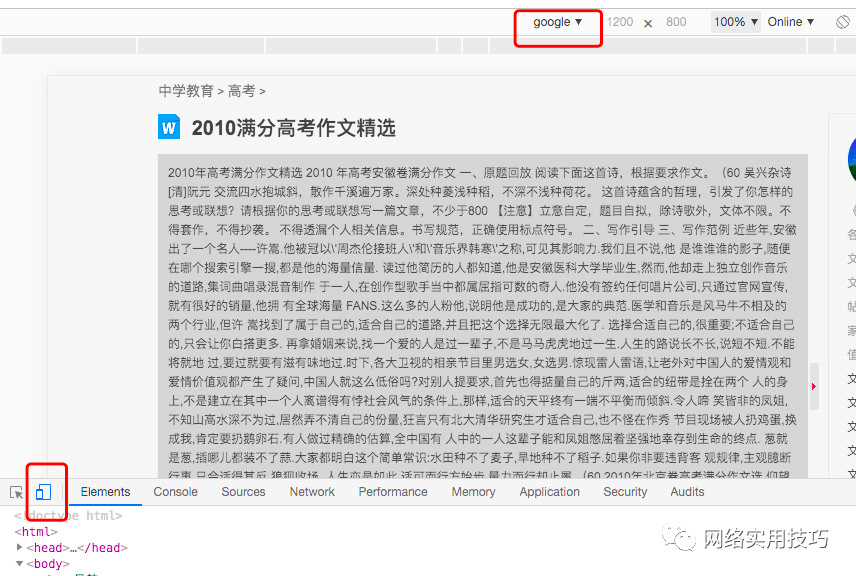Collapse the body node in DOM tree
Viewport: 856px width, 576px height.
pyautogui.click(x=20, y=563)
